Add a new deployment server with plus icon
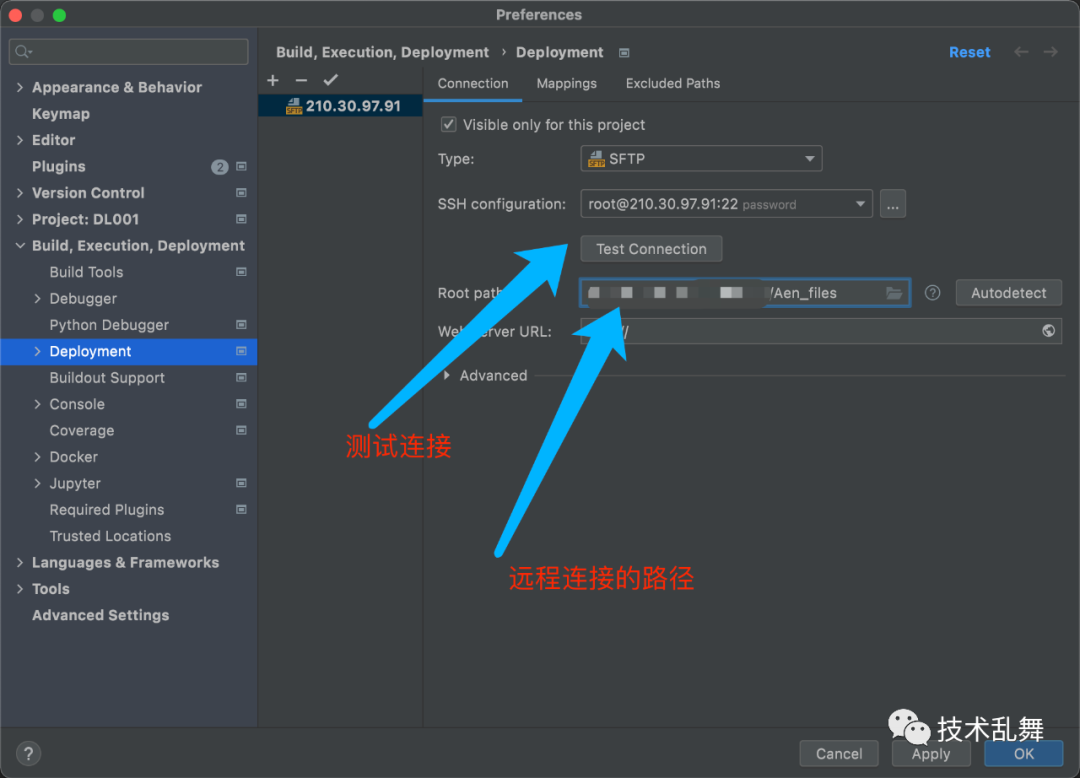Image resolution: width=1080 pixels, height=778 pixels. click(273, 81)
